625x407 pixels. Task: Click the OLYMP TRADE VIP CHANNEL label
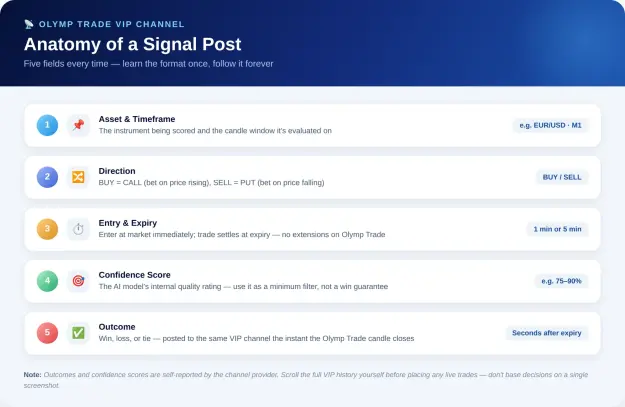112,24
